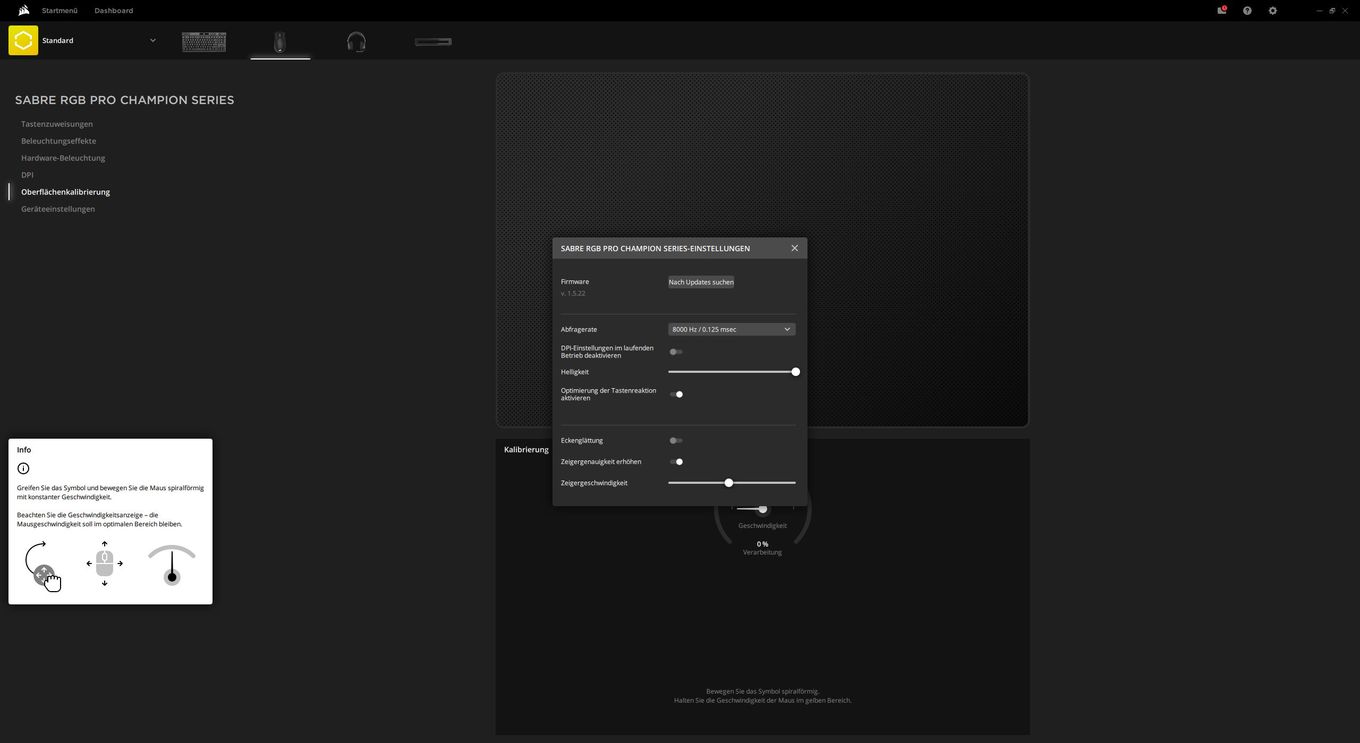Viewport: 1360px width, 743px height.
Task: Select the mouse device icon
Action: tap(280, 41)
